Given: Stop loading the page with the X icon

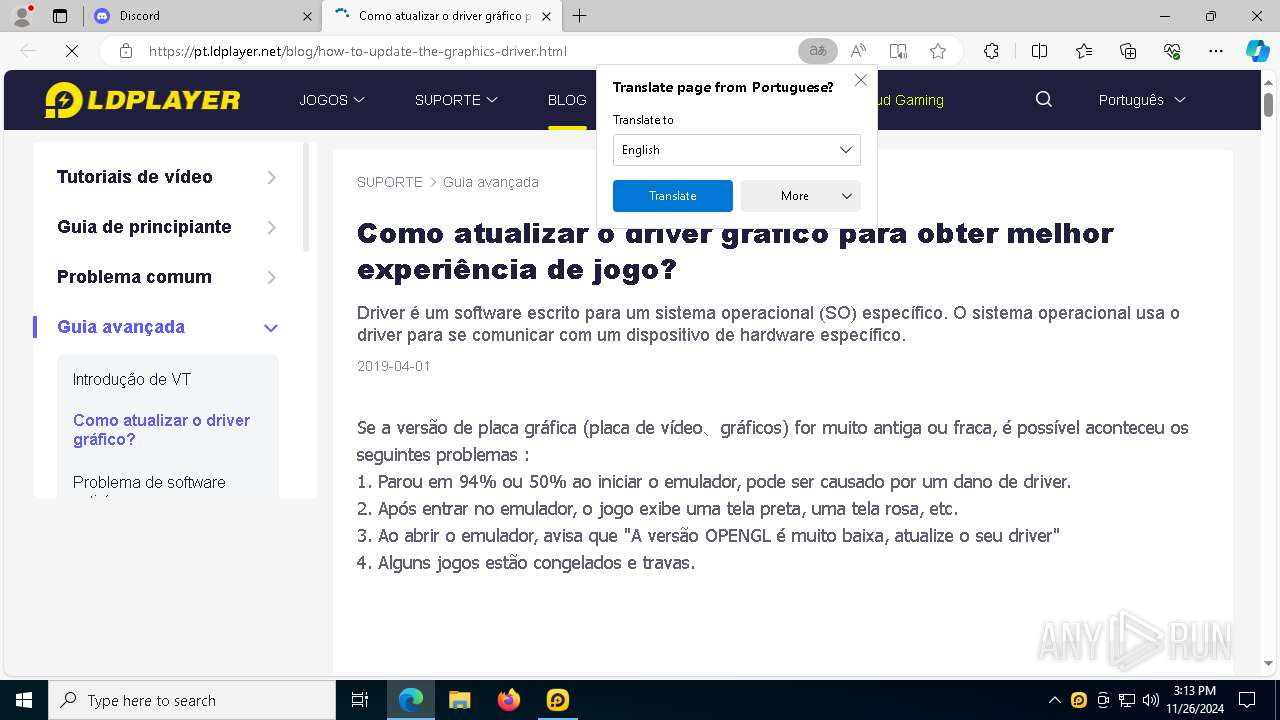Looking at the screenshot, I should [x=72, y=51].
